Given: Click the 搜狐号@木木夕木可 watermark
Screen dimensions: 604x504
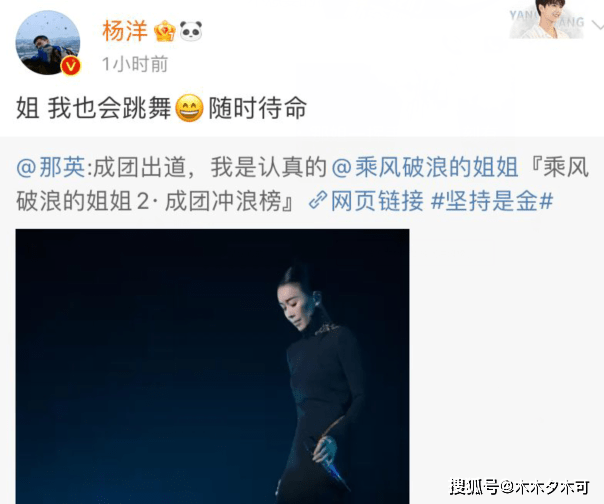Looking at the screenshot, I should (520, 487).
